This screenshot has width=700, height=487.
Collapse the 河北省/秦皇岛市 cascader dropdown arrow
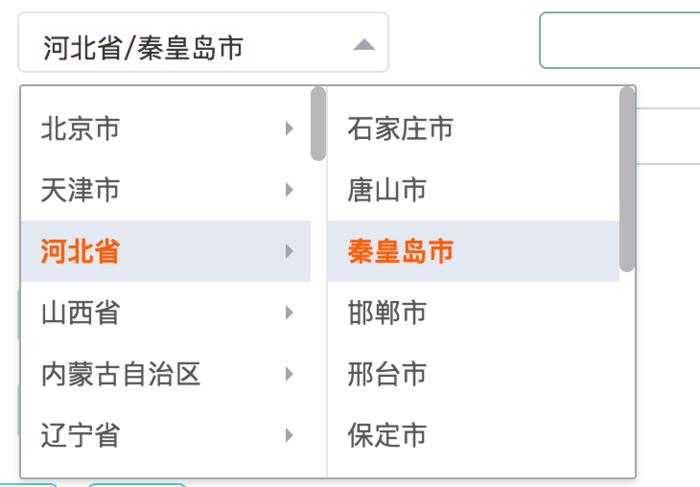(x=364, y=45)
